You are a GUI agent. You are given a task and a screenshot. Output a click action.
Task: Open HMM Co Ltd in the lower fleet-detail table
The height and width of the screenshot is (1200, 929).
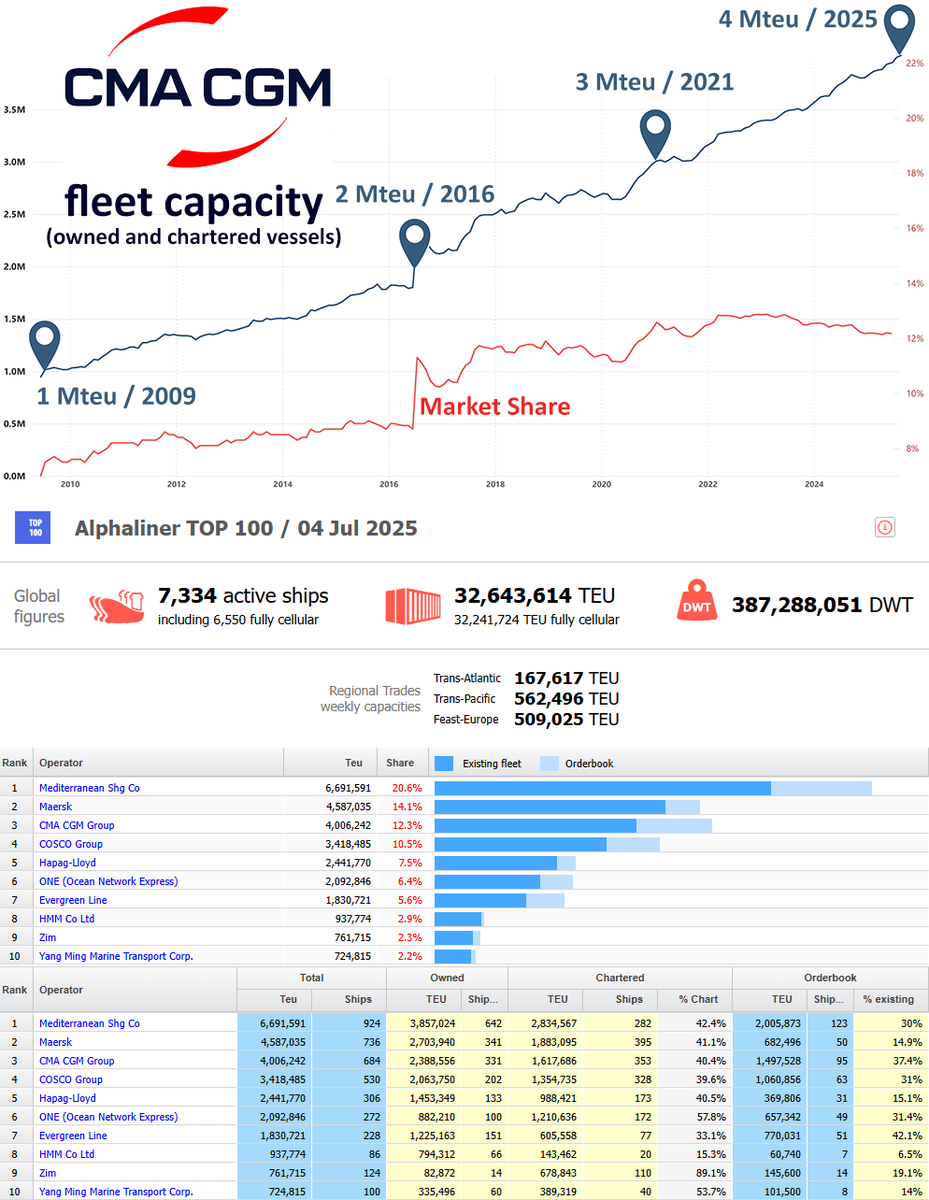67,1154
